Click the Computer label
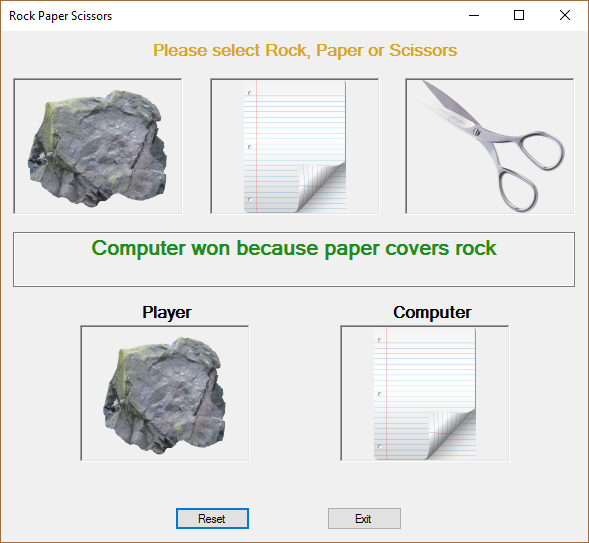Image resolution: width=589 pixels, height=543 pixels. pyautogui.click(x=432, y=312)
